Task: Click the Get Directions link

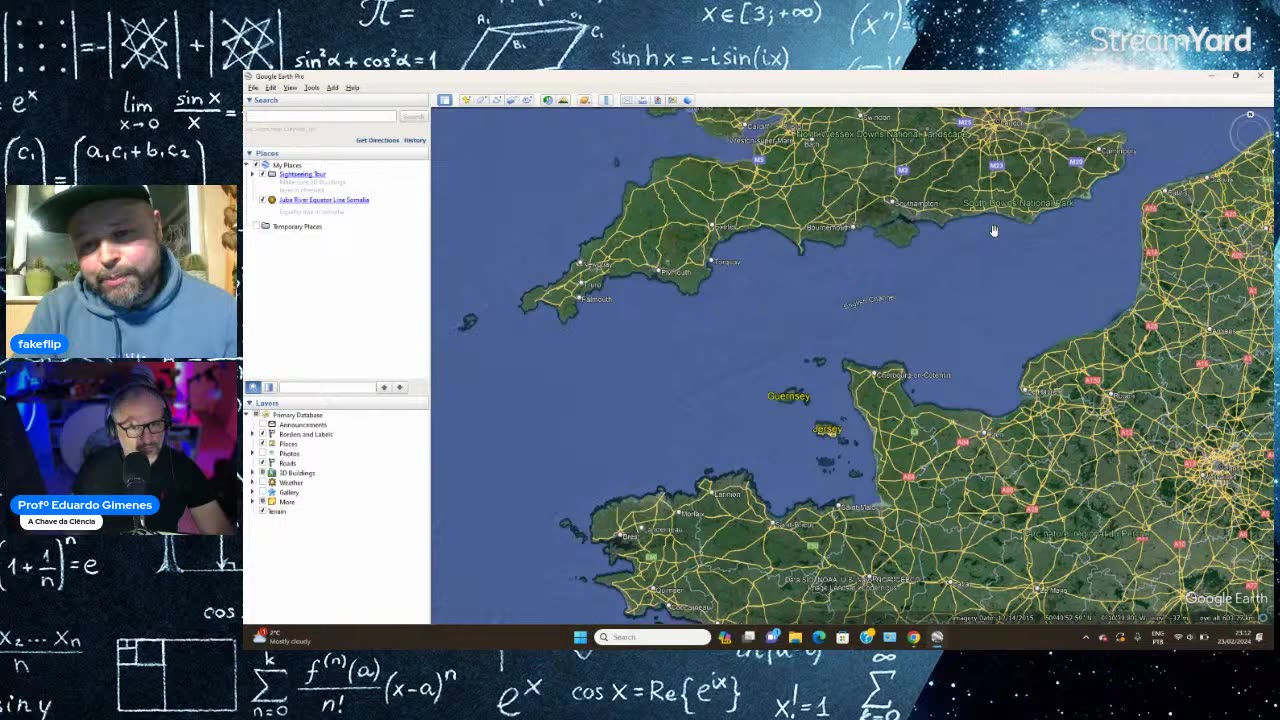Action: point(377,140)
